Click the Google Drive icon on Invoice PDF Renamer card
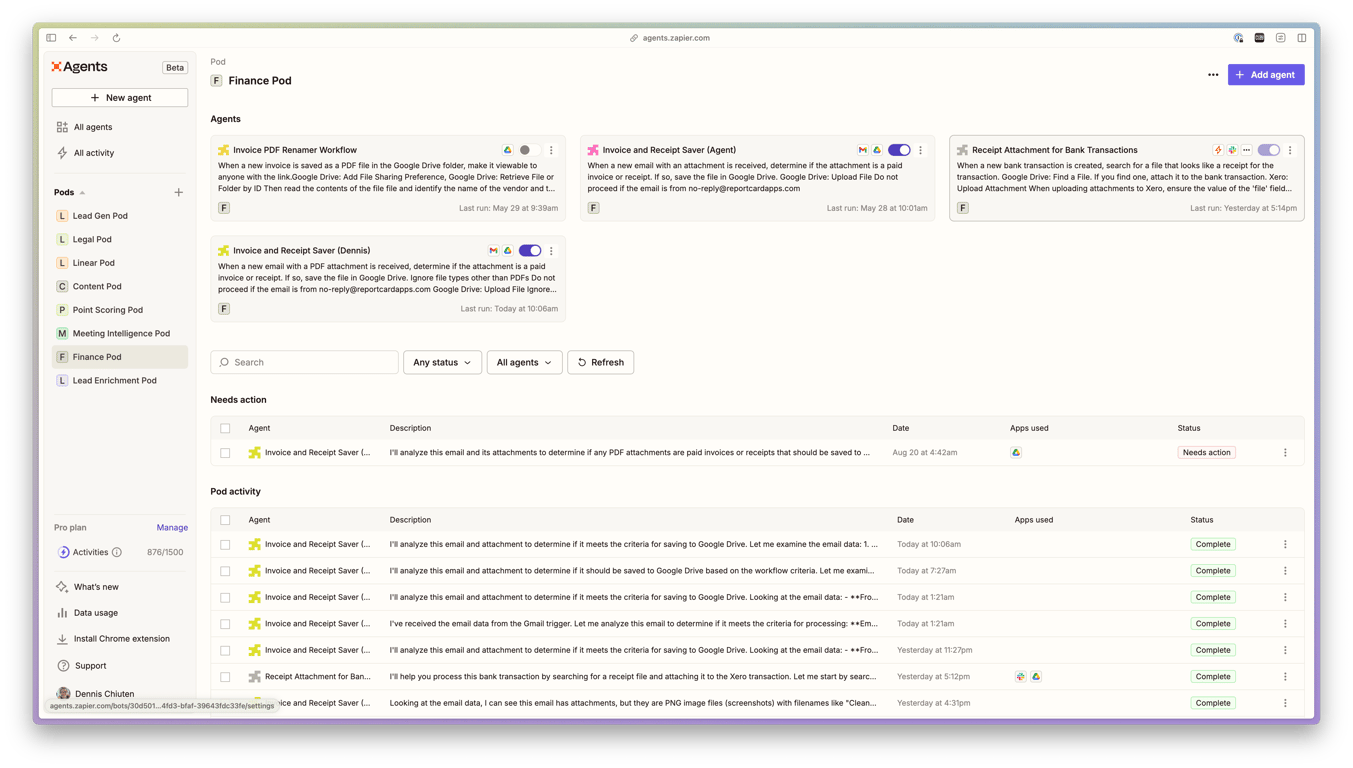The width and height of the screenshot is (1353, 768). tap(508, 150)
